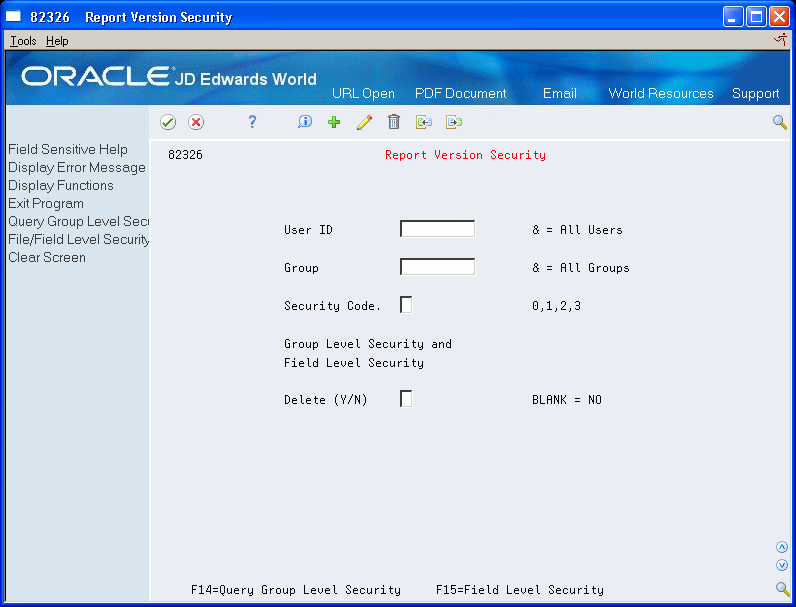Click the bottom magnifying glass icon
Image resolution: width=796 pixels, height=607 pixels.
pos(782,589)
